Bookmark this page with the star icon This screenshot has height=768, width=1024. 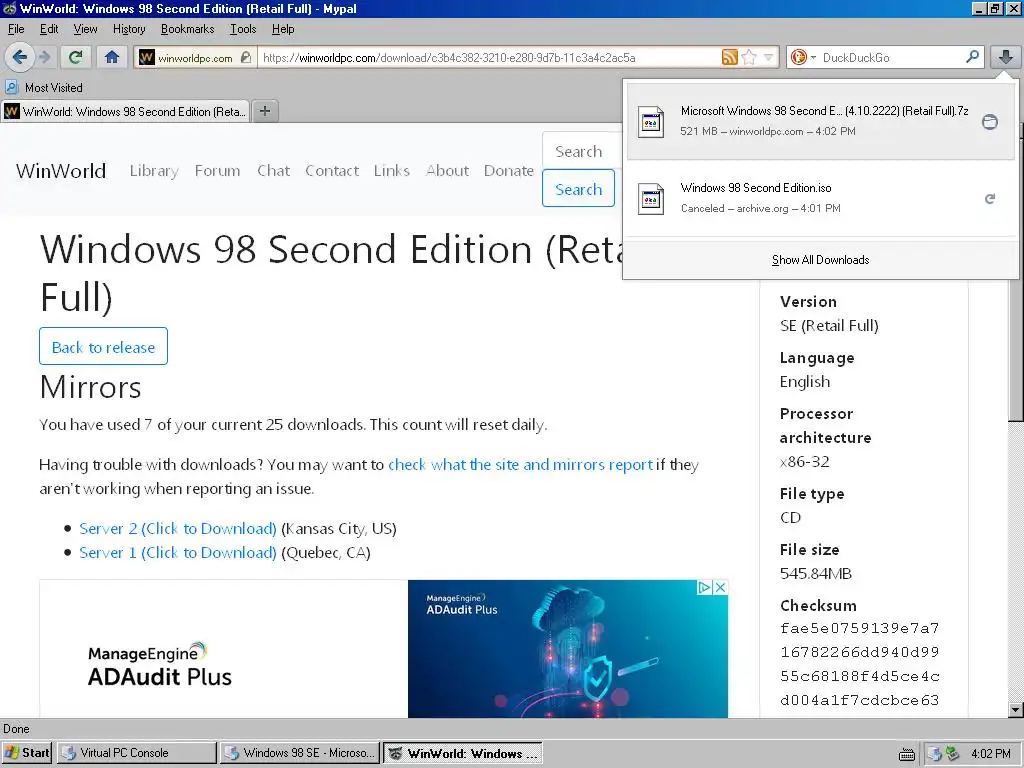point(749,57)
